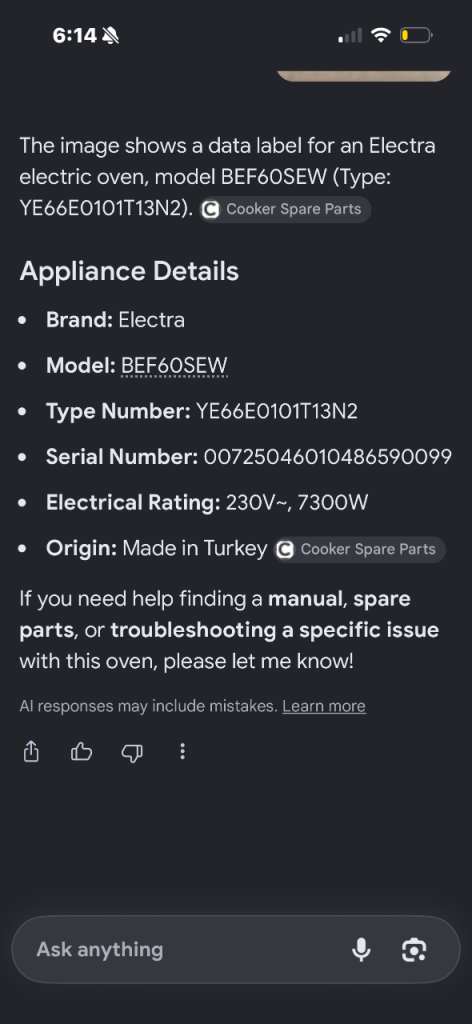Tap the Serial Number text line
This screenshot has width=472, height=1024.
tap(249, 457)
